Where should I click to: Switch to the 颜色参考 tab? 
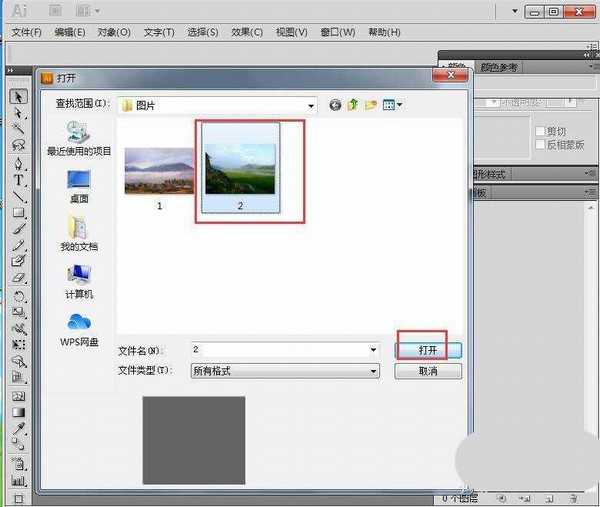[499, 68]
